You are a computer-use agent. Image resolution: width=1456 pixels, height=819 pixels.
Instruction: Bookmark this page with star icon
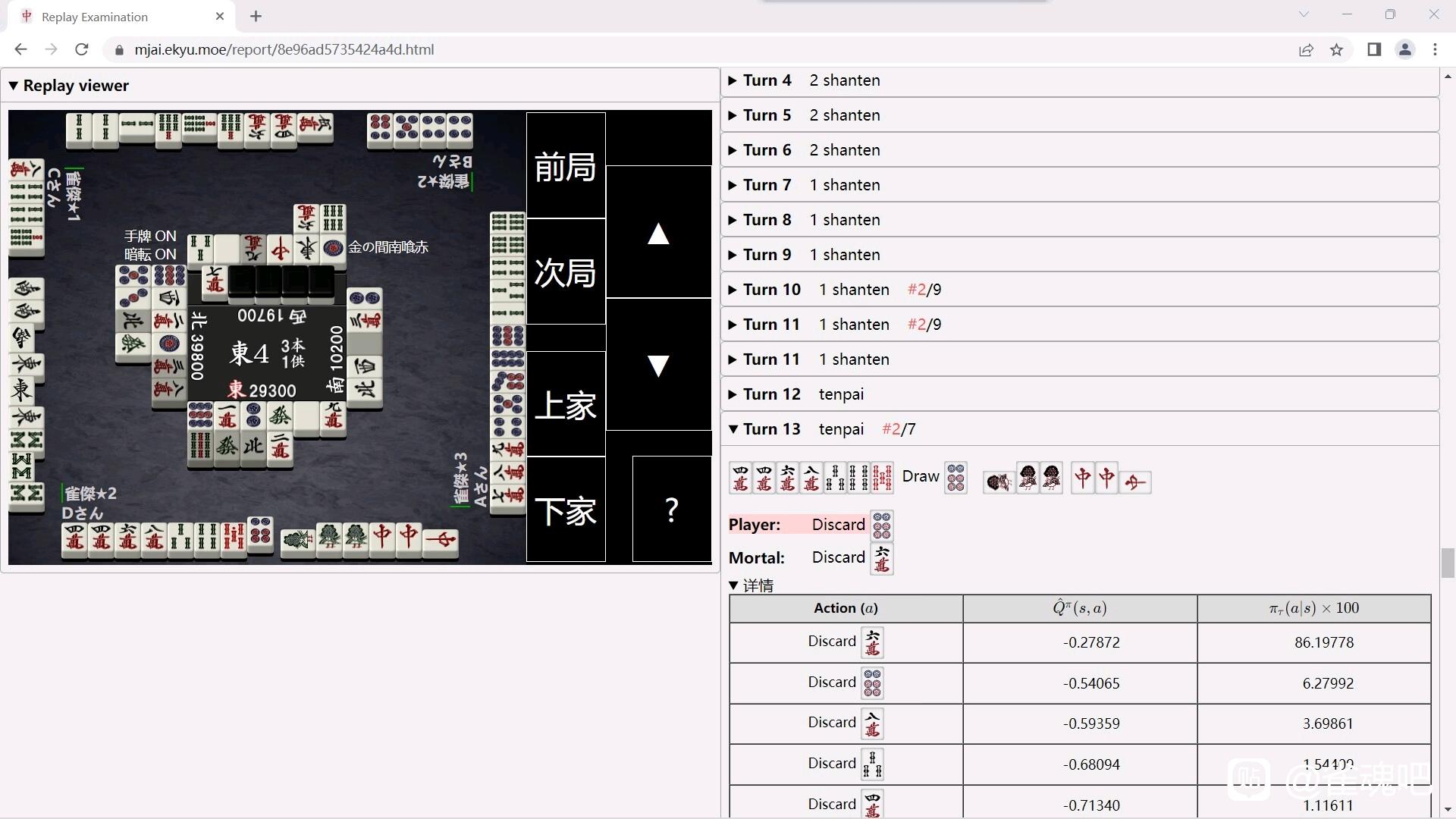click(1336, 49)
